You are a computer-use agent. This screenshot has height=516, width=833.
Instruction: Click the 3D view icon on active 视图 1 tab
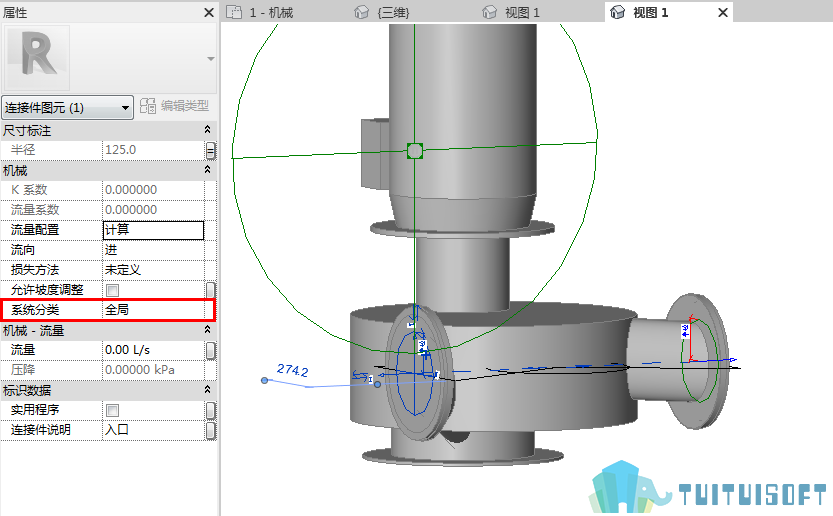coord(617,12)
